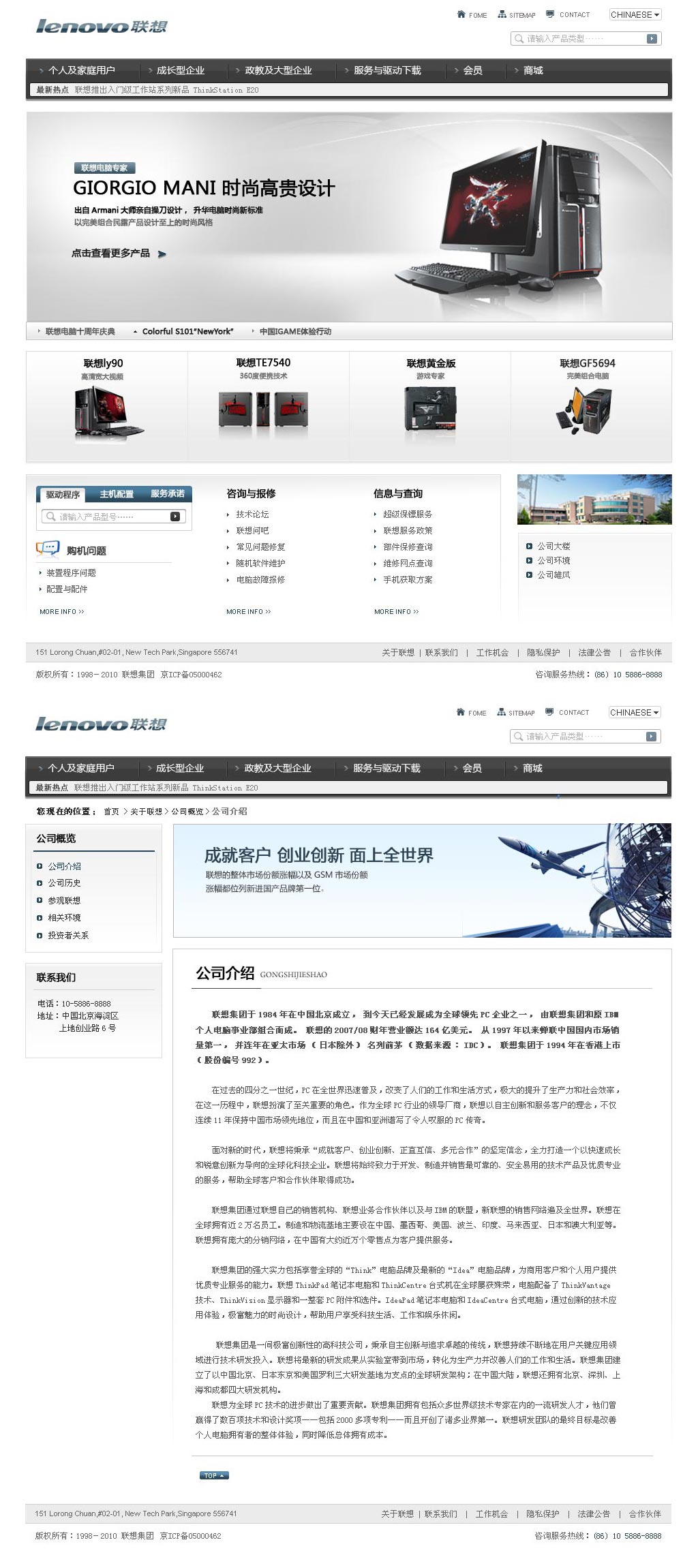The width and height of the screenshot is (698, 1568).
Task: Click the header search go button on company intro page
Action: pyautogui.click(x=652, y=737)
